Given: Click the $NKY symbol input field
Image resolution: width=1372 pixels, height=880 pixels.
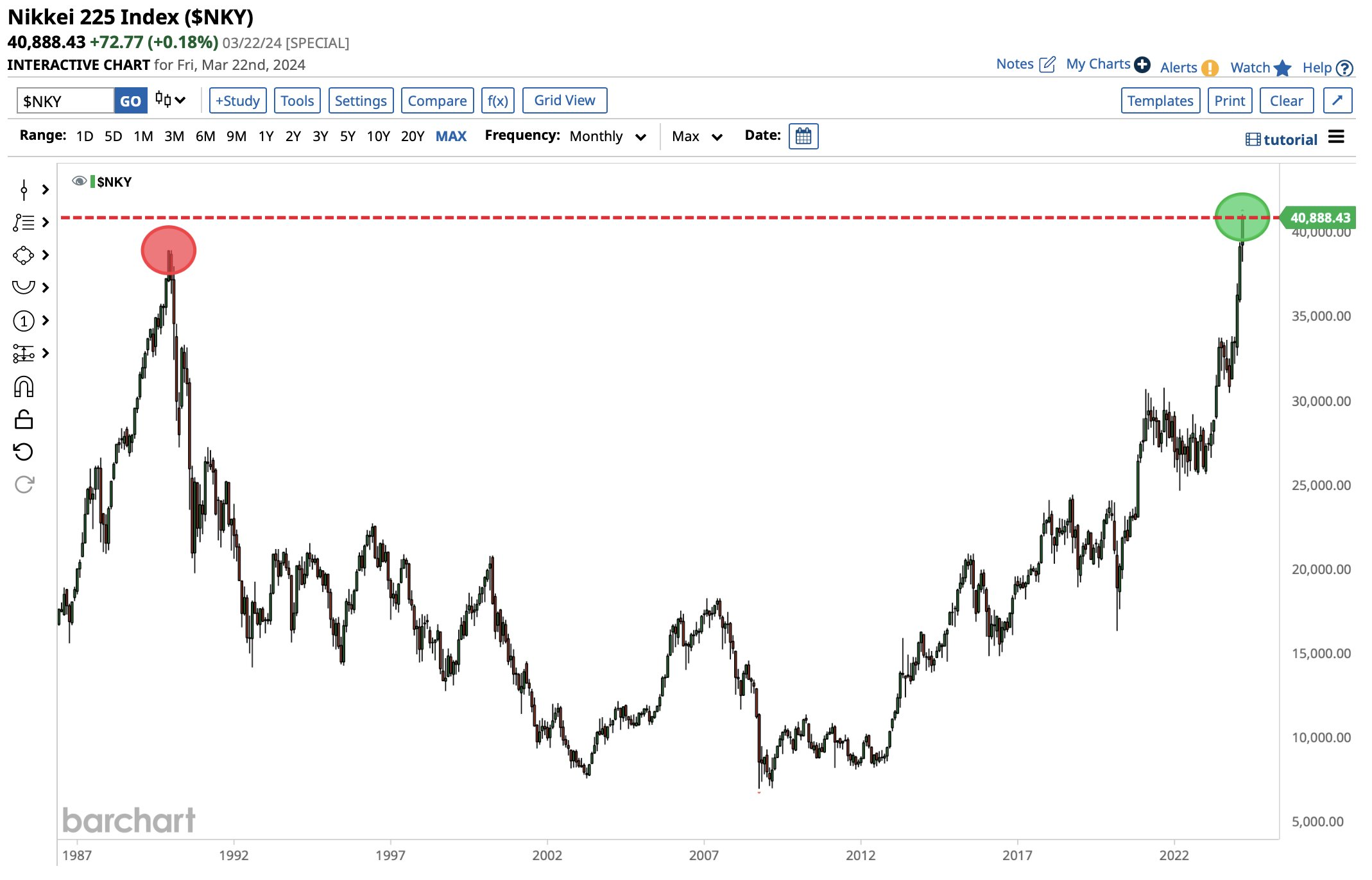Looking at the screenshot, I should pyautogui.click(x=65, y=101).
